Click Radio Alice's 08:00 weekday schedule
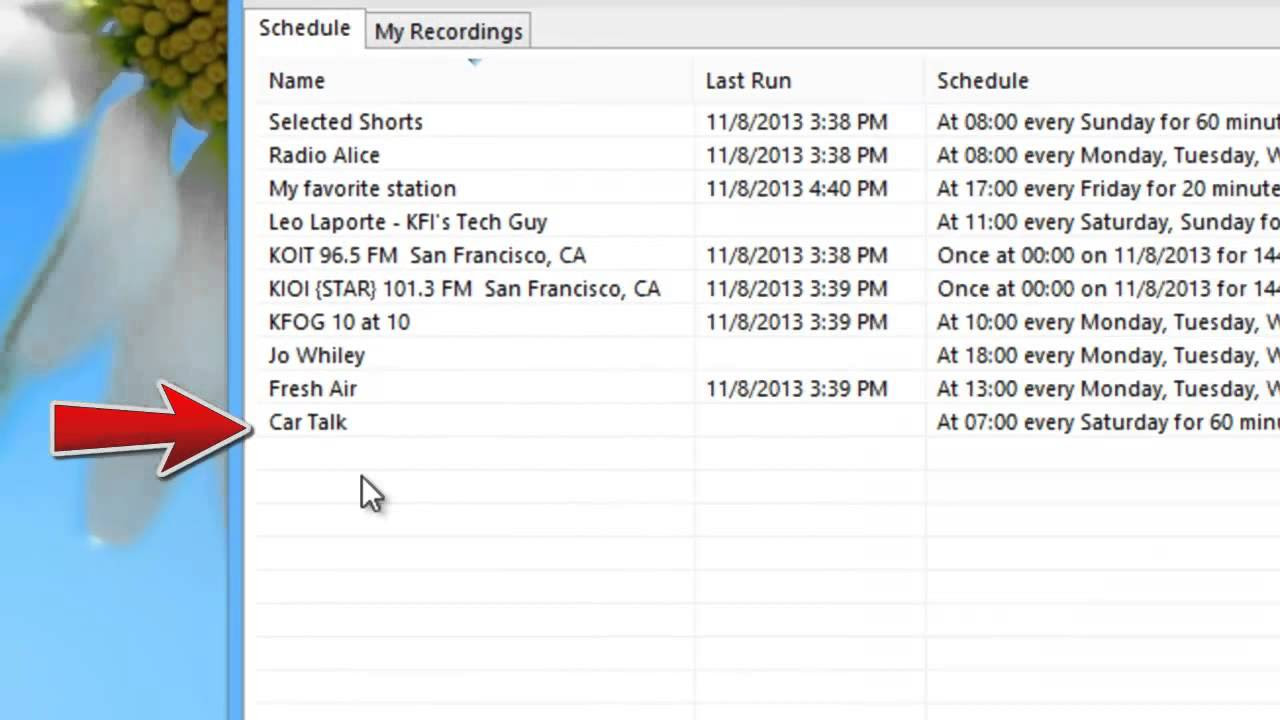The width and height of the screenshot is (1280, 720). click(1108, 155)
